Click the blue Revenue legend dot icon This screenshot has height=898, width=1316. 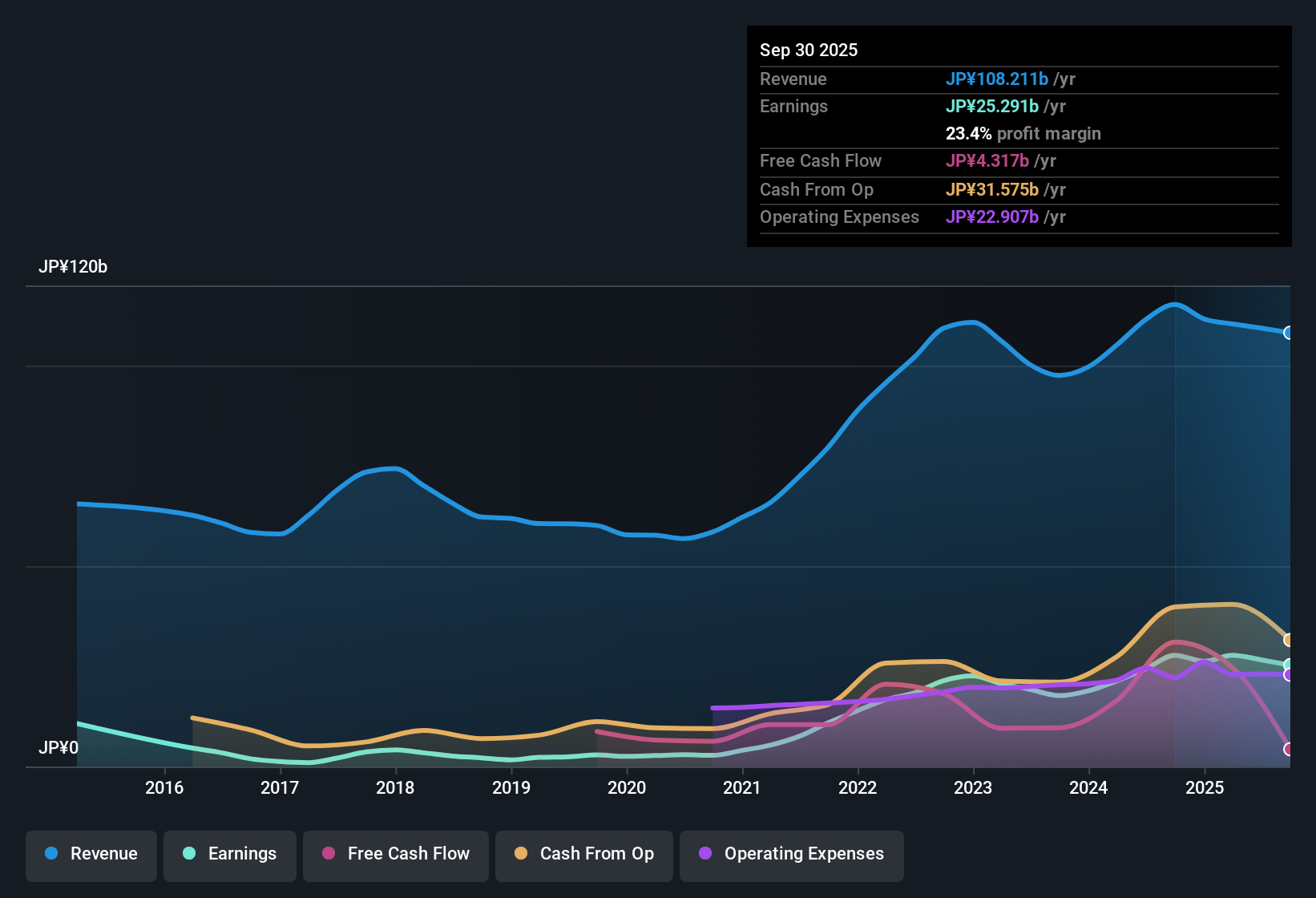tap(51, 854)
